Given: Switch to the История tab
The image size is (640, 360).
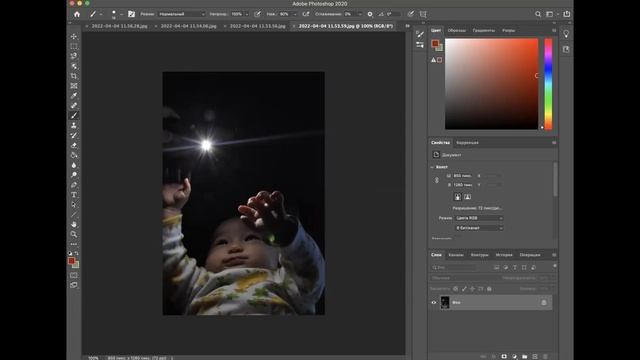Looking at the screenshot, I should tap(504, 255).
